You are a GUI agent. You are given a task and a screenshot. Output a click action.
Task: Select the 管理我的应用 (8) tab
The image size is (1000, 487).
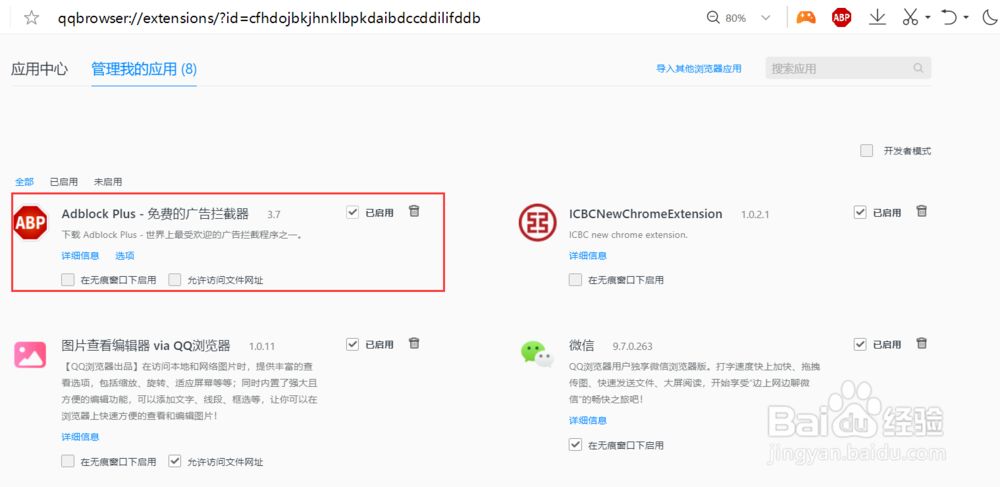144,69
